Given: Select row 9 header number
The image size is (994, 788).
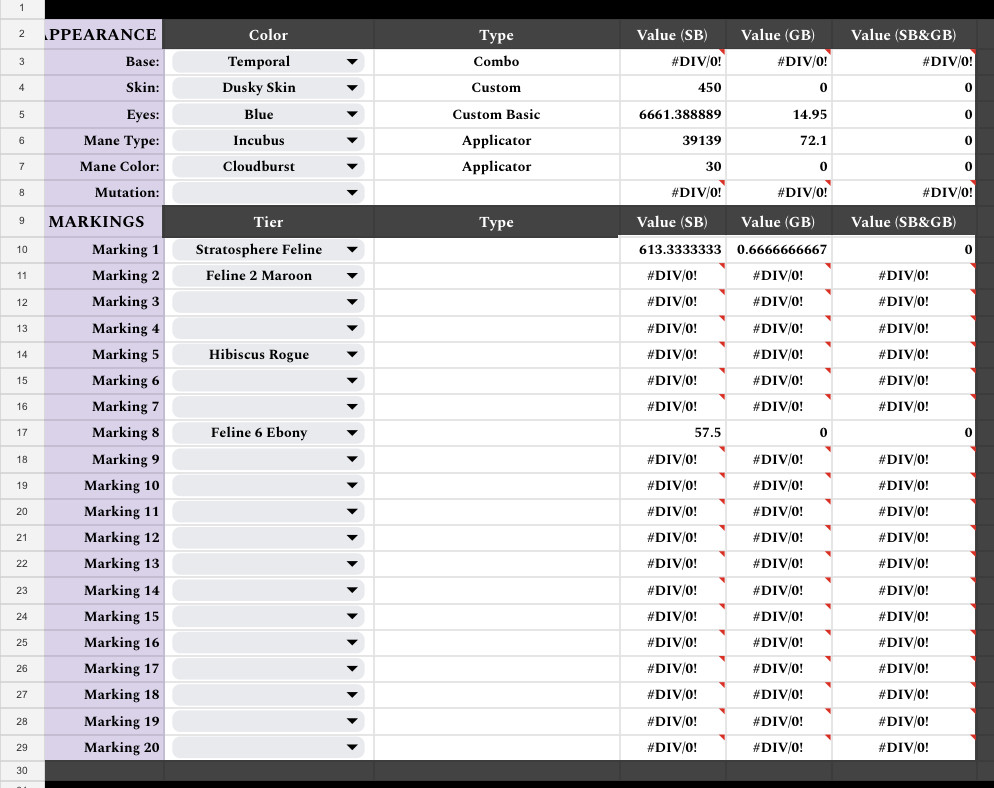Looking at the screenshot, I should [22, 221].
